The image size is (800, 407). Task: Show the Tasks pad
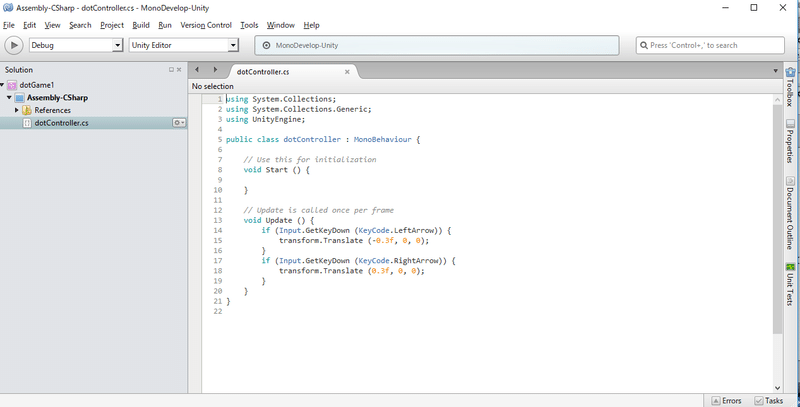(768, 401)
